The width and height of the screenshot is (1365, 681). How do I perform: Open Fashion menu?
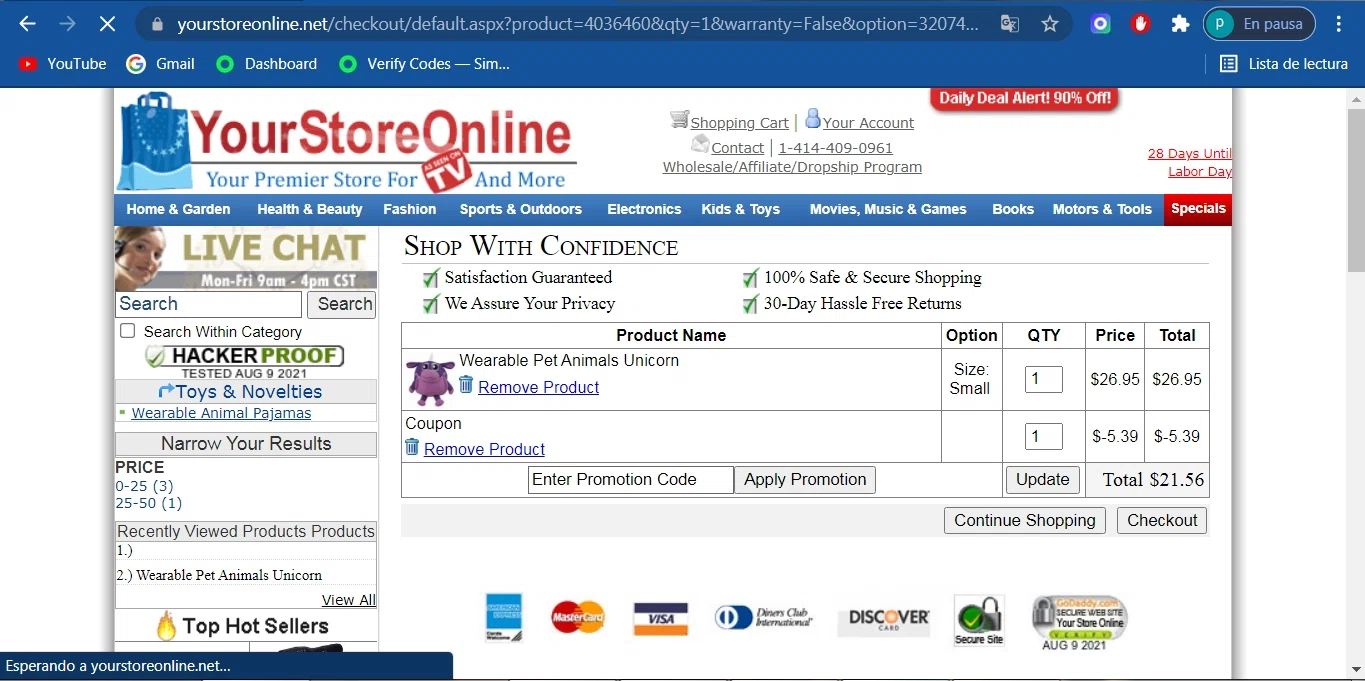(410, 209)
